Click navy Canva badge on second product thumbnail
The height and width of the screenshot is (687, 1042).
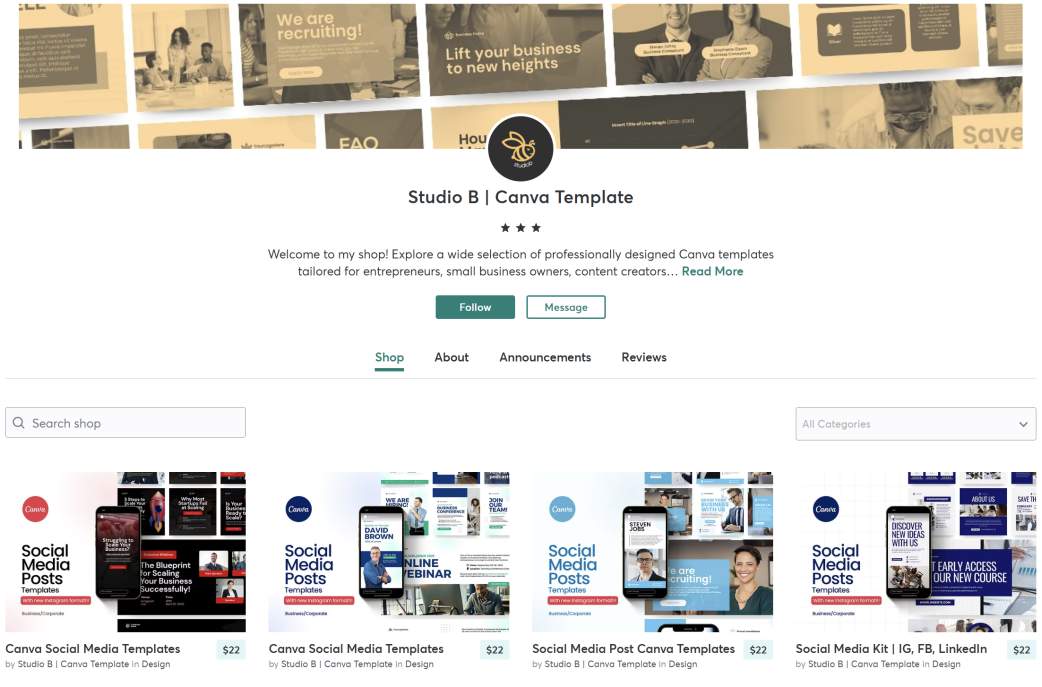click(298, 509)
